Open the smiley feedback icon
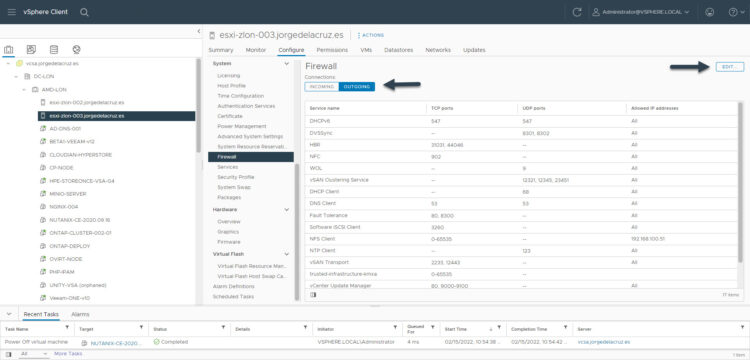750x360 pixels. pyautogui.click(x=710, y=12)
